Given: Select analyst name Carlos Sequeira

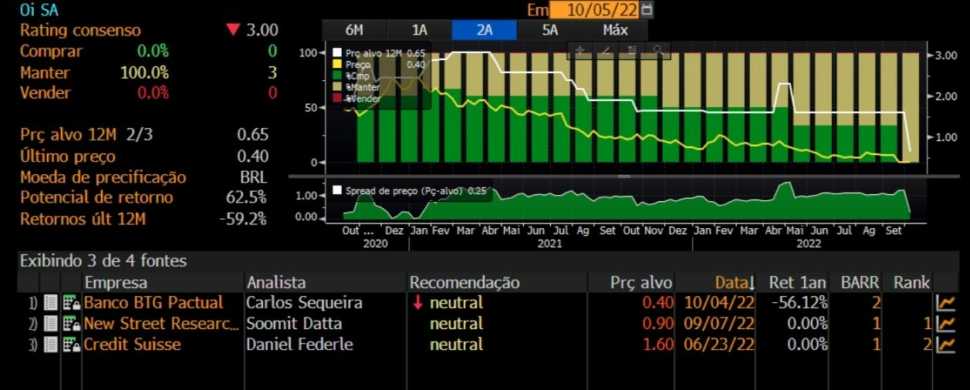Looking at the screenshot, I should click(304, 303).
